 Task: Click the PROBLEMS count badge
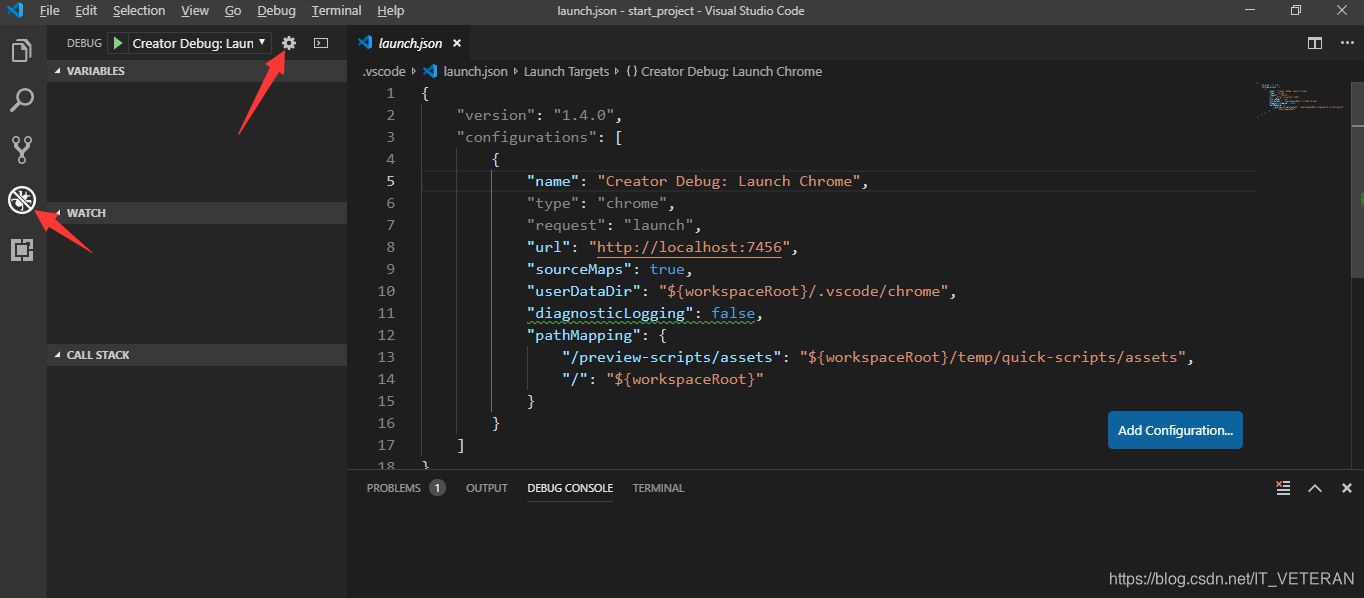pyautogui.click(x=437, y=488)
